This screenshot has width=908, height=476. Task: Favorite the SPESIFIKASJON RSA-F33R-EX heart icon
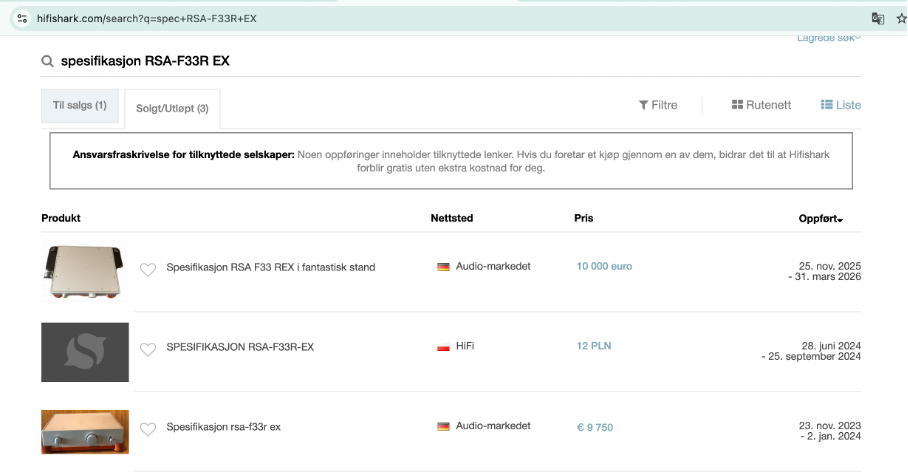point(148,349)
